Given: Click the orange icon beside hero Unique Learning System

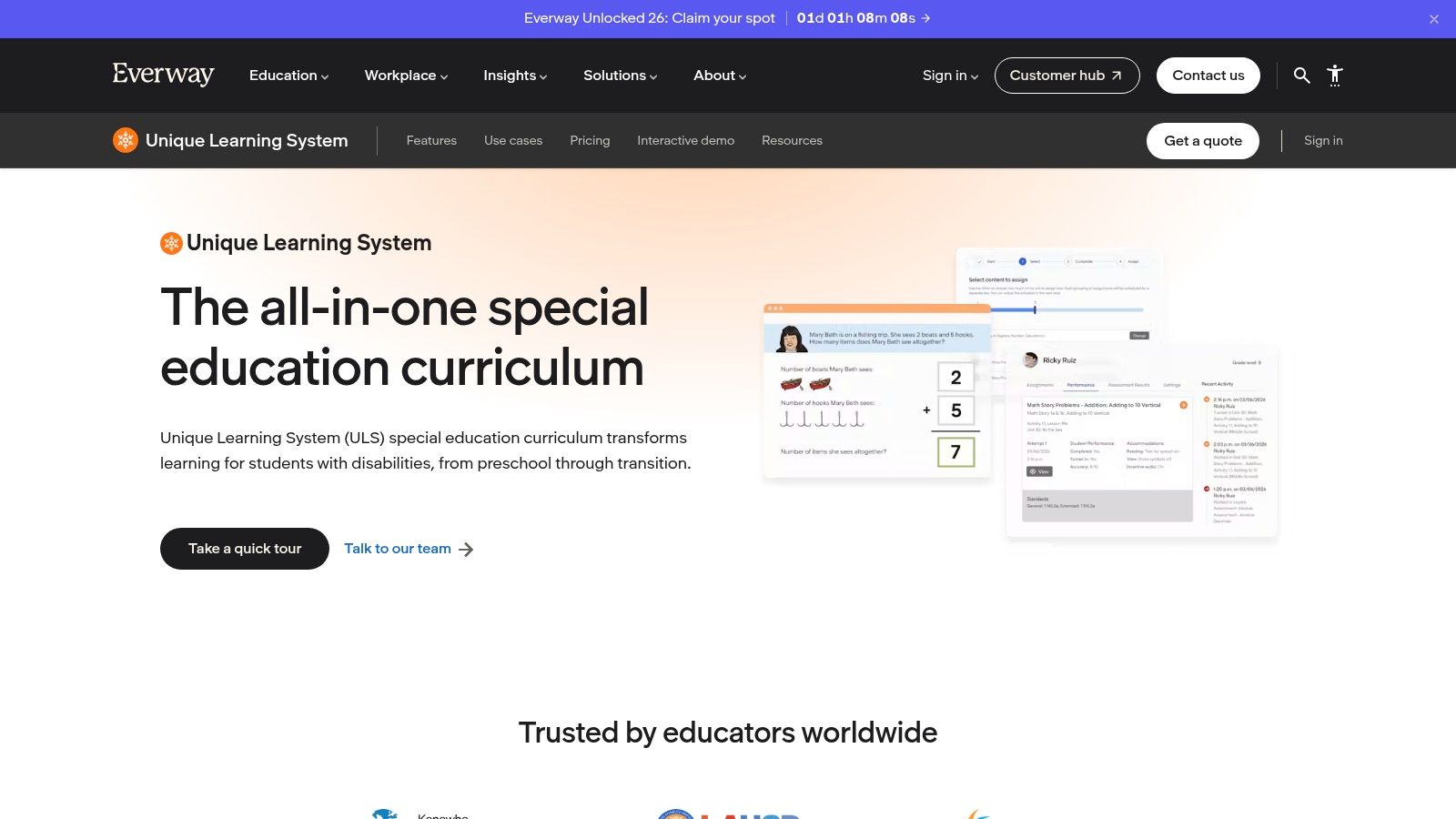Looking at the screenshot, I should tap(171, 243).
